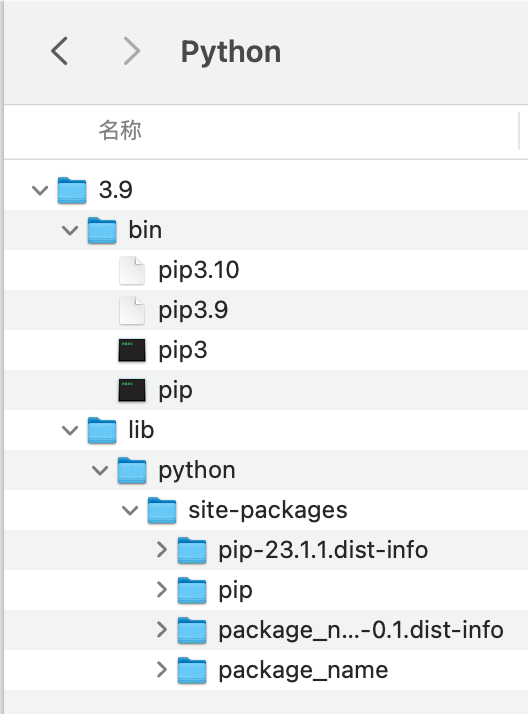Go back with the left arrow button

pyautogui.click(x=60, y=51)
